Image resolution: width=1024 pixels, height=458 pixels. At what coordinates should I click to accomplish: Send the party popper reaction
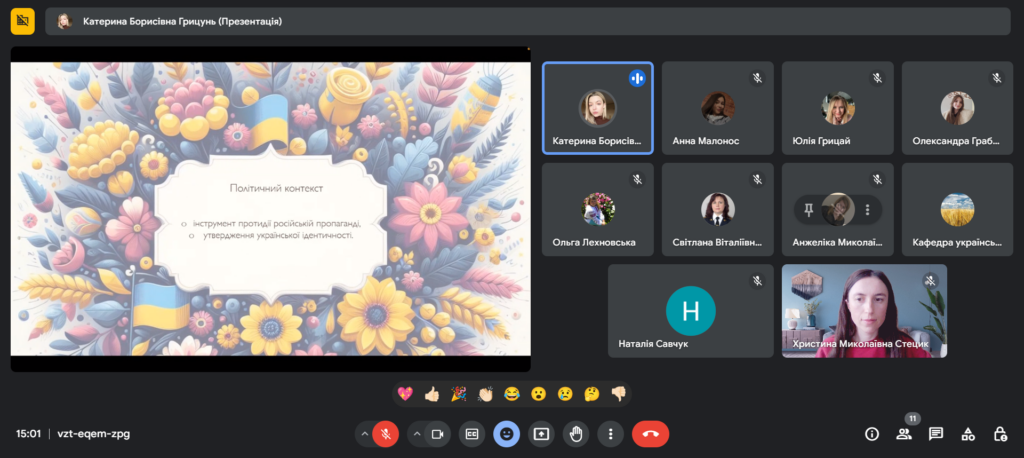[458, 394]
